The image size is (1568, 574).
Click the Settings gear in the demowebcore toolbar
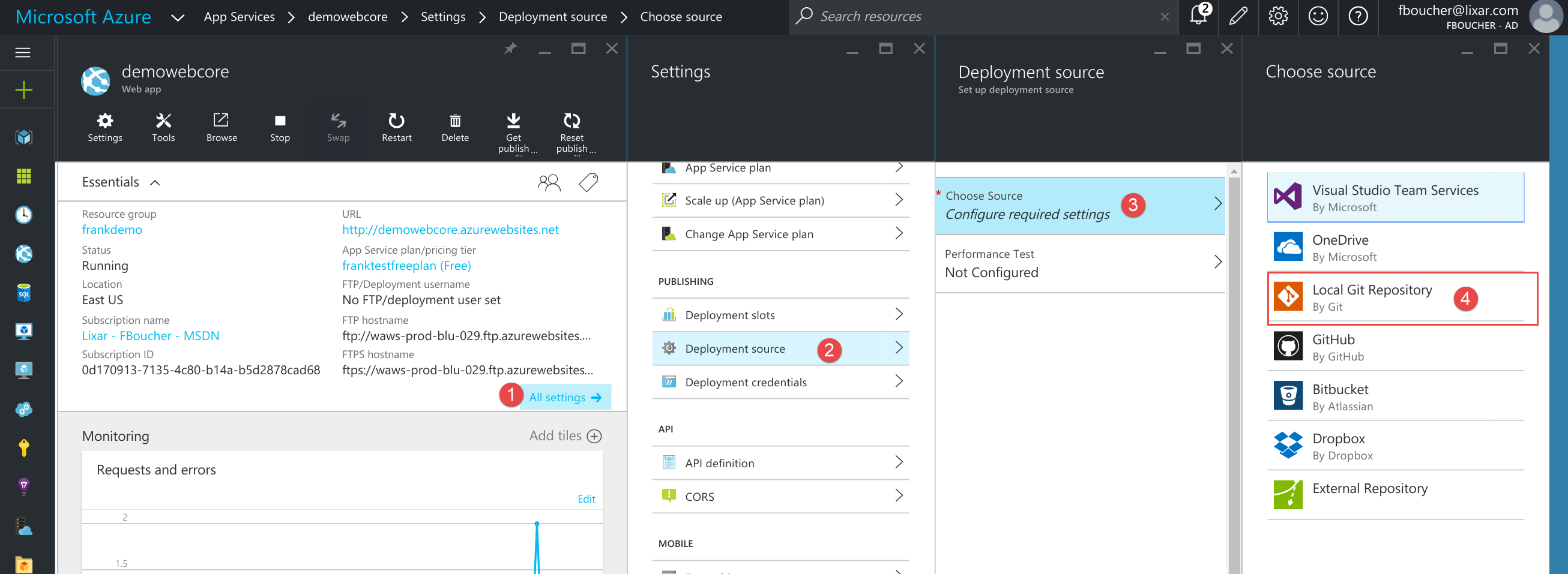(104, 127)
